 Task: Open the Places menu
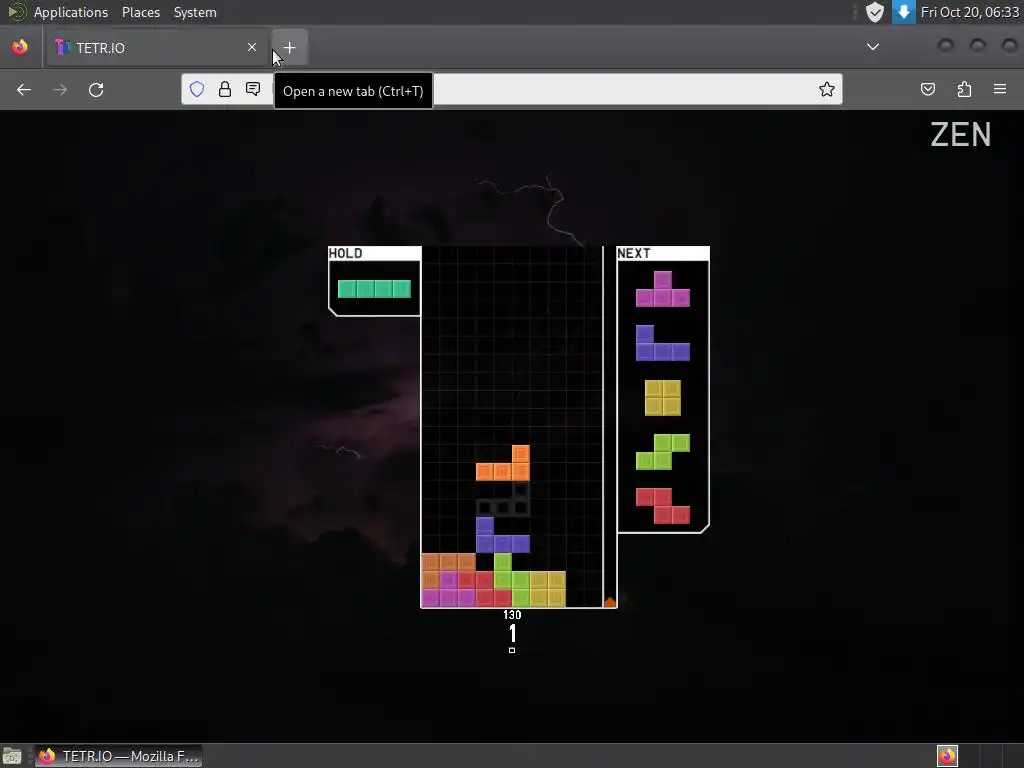140,12
